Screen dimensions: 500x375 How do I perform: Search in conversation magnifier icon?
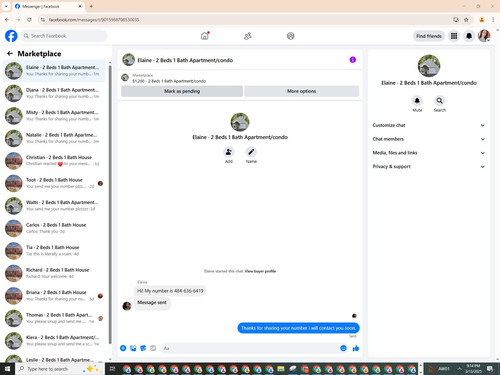(440, 100)
